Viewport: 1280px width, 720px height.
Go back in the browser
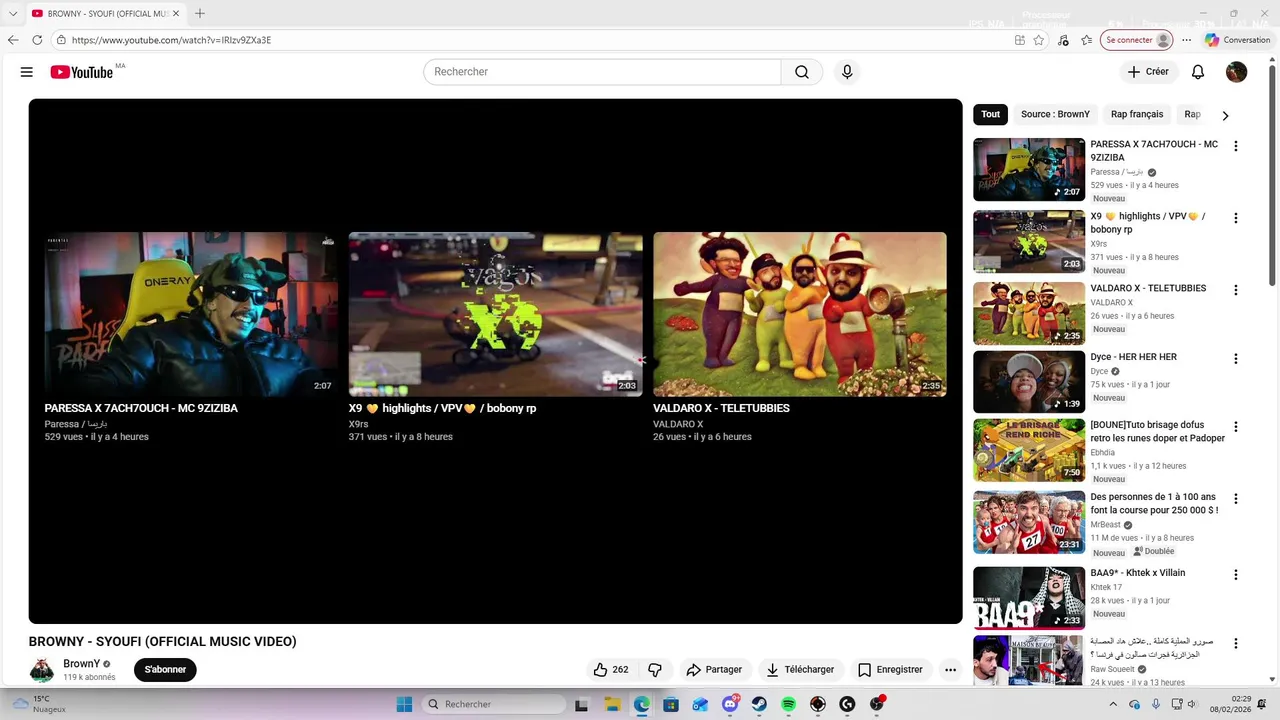pyautogui.click(x=13, y=40)
